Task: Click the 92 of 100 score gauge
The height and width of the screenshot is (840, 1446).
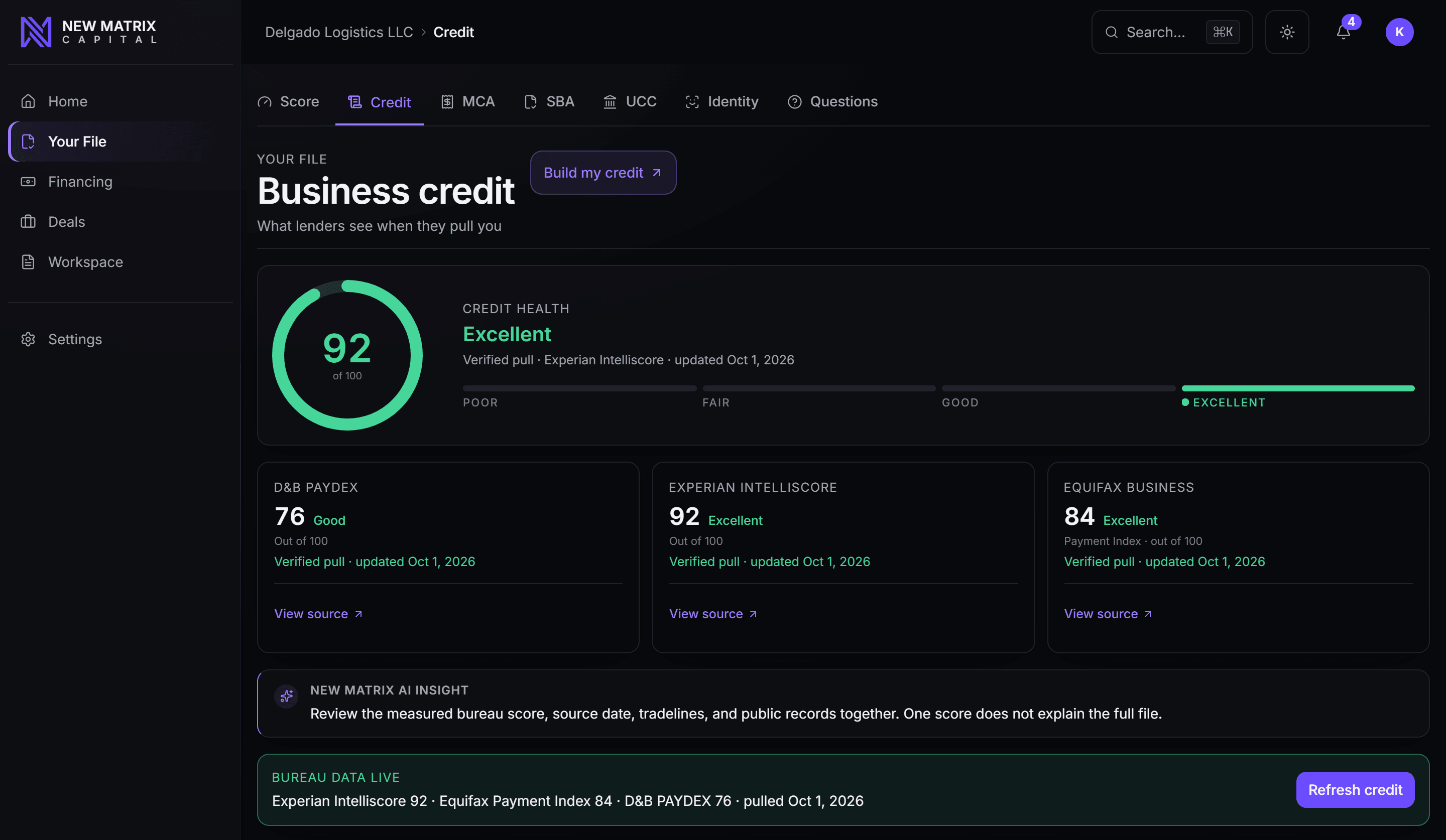Action: click(347, 355)
